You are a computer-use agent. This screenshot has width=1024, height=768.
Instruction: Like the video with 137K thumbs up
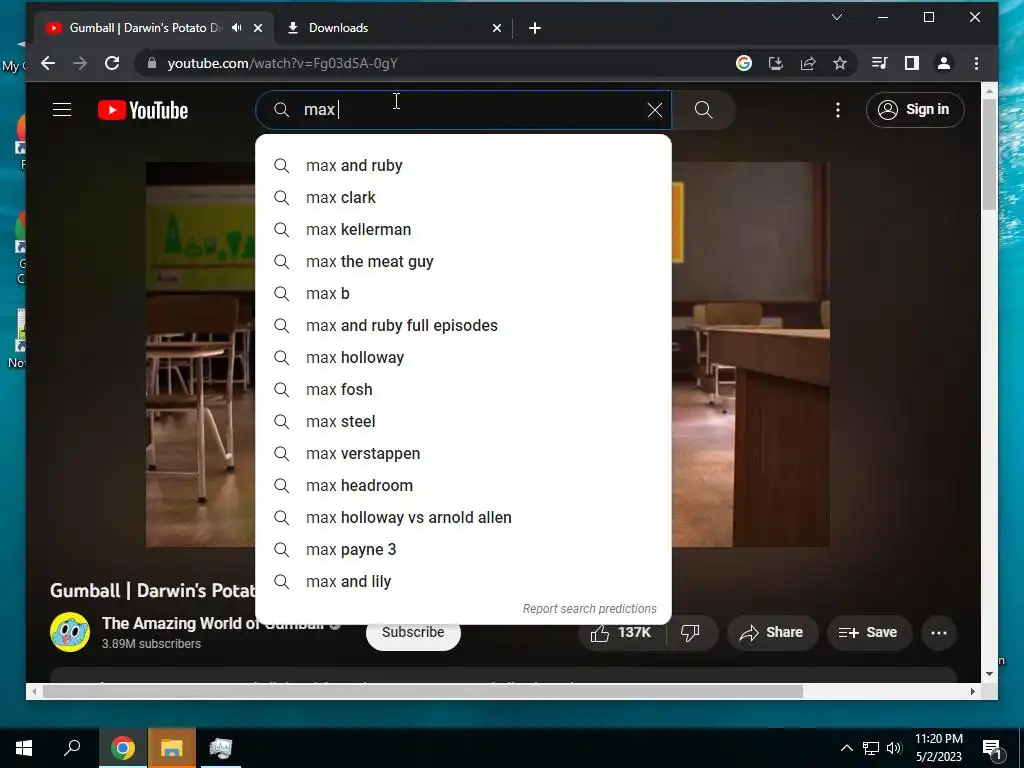621,632
